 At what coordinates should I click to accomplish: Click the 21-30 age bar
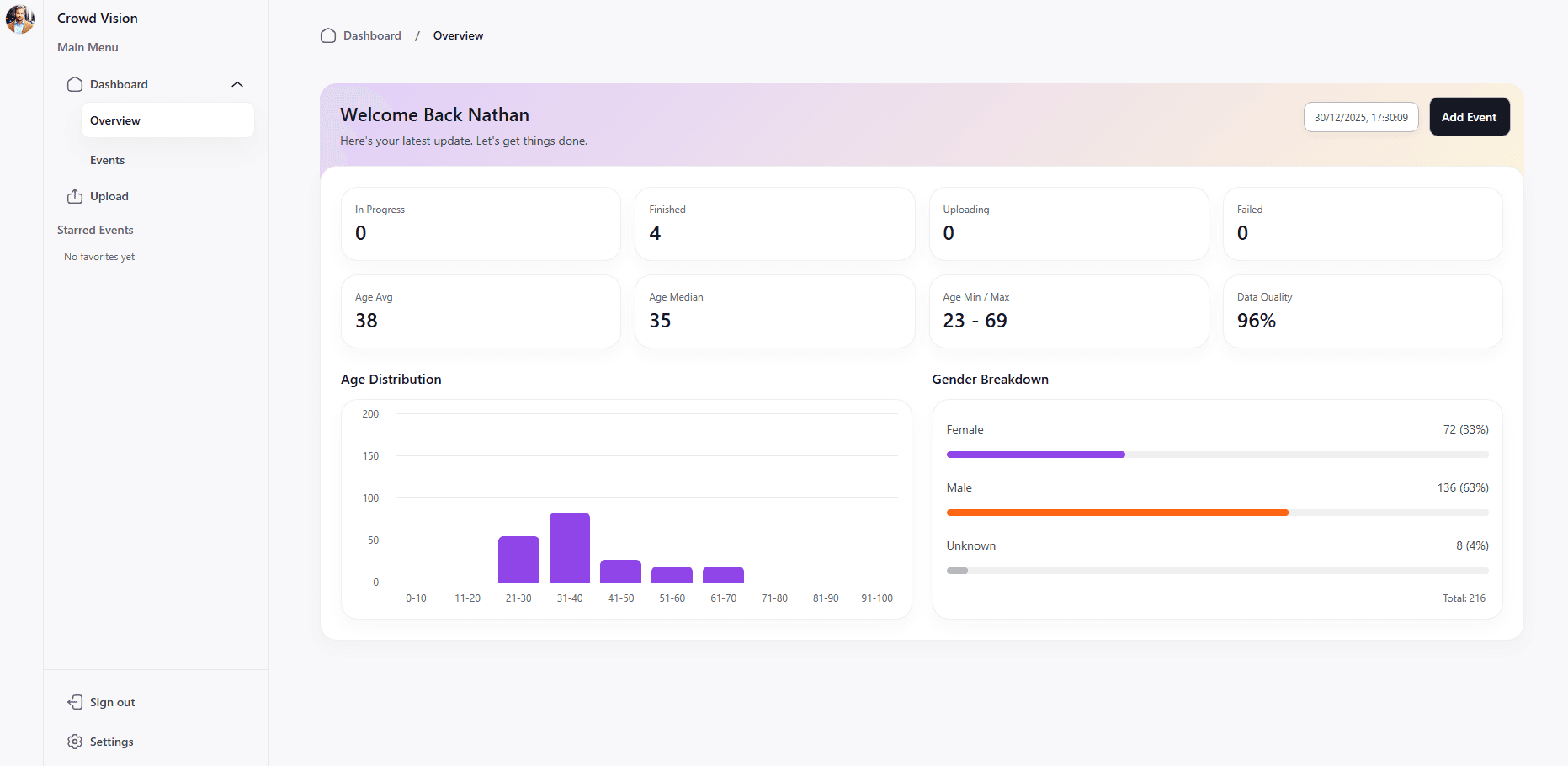pos(518,560)
